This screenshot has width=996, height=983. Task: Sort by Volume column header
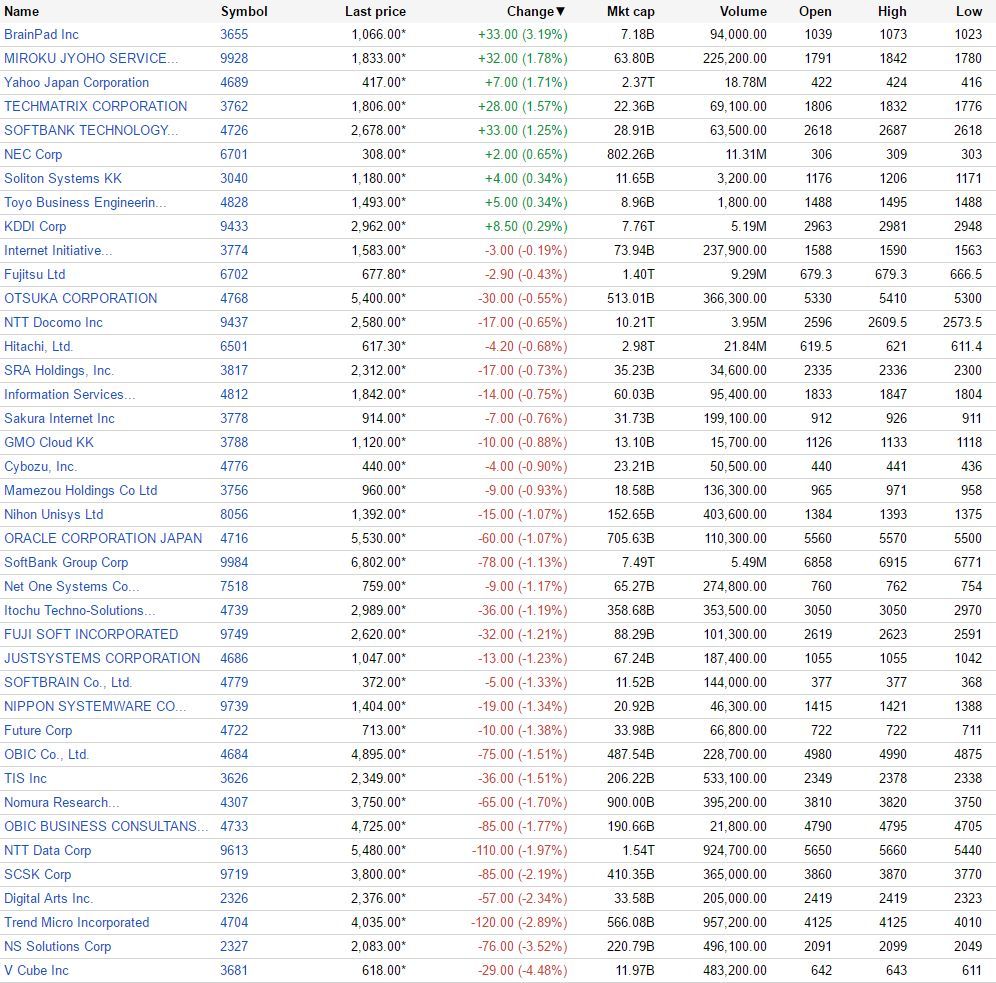743,11
